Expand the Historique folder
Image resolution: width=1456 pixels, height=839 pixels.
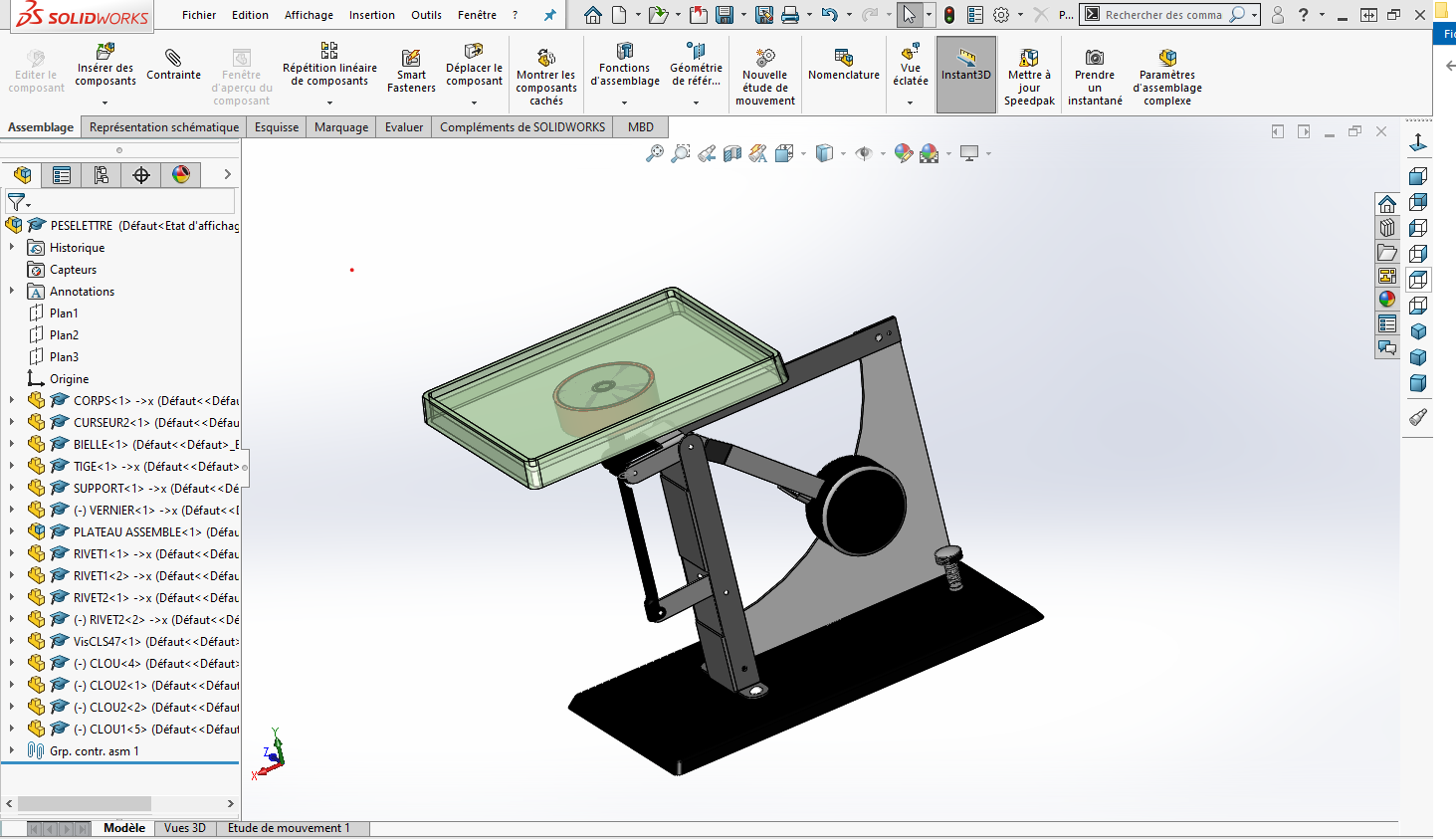pos(12,247)
